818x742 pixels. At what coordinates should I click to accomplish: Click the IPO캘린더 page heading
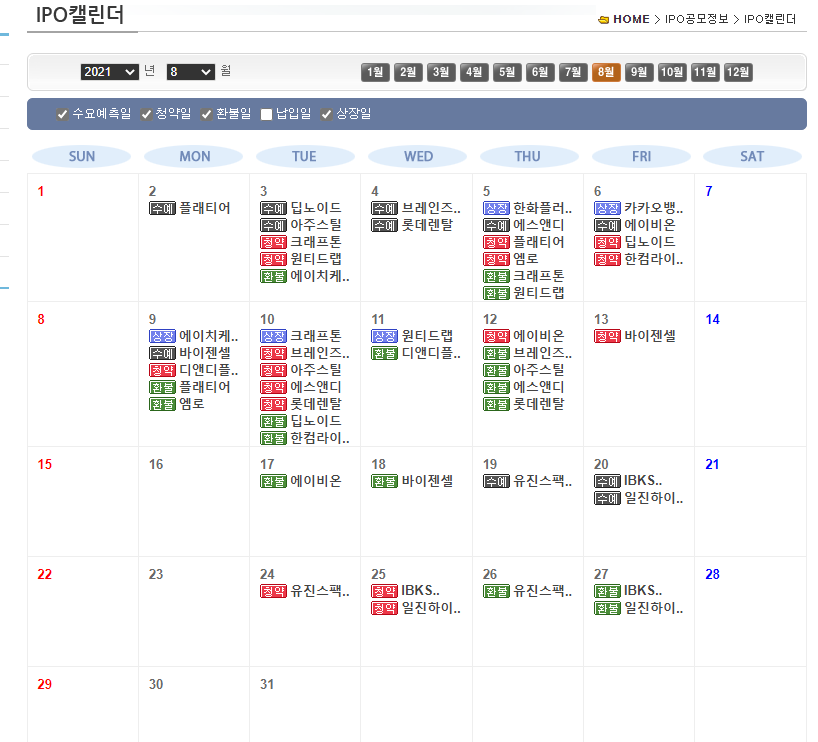click(x=80, y=15)
